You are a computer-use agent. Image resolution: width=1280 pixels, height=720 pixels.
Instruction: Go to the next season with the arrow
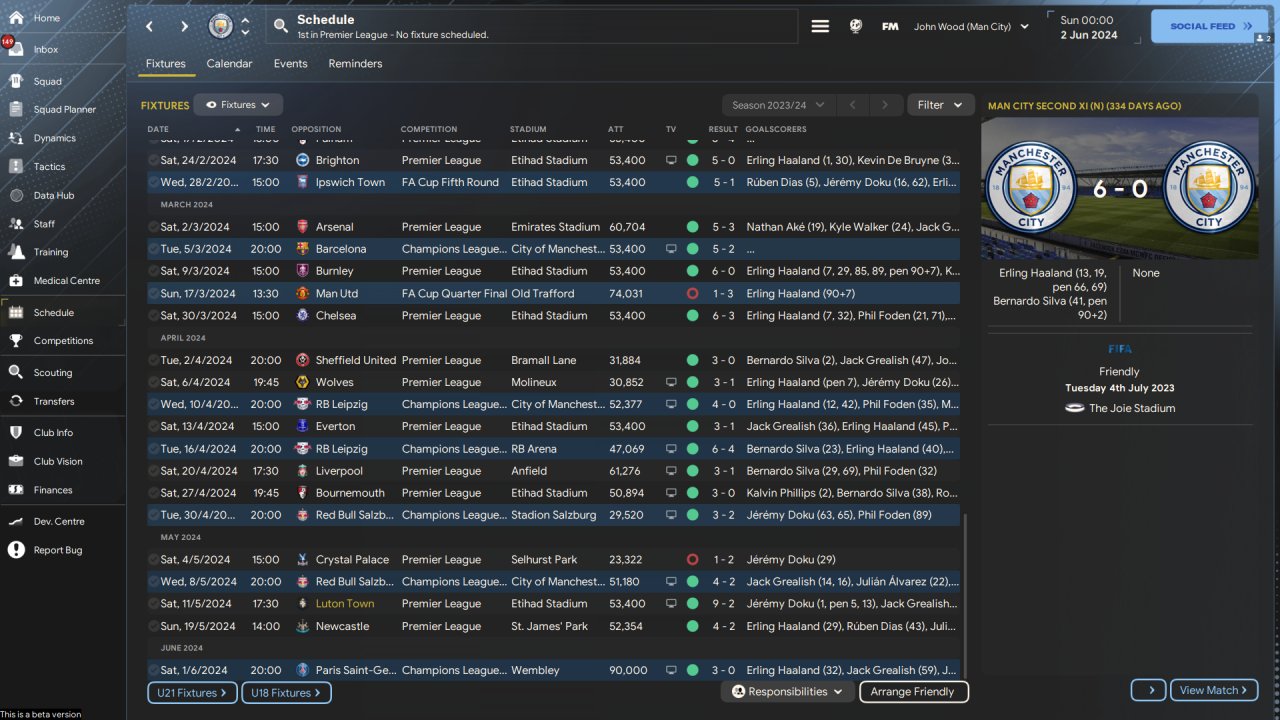click(885, 105)
